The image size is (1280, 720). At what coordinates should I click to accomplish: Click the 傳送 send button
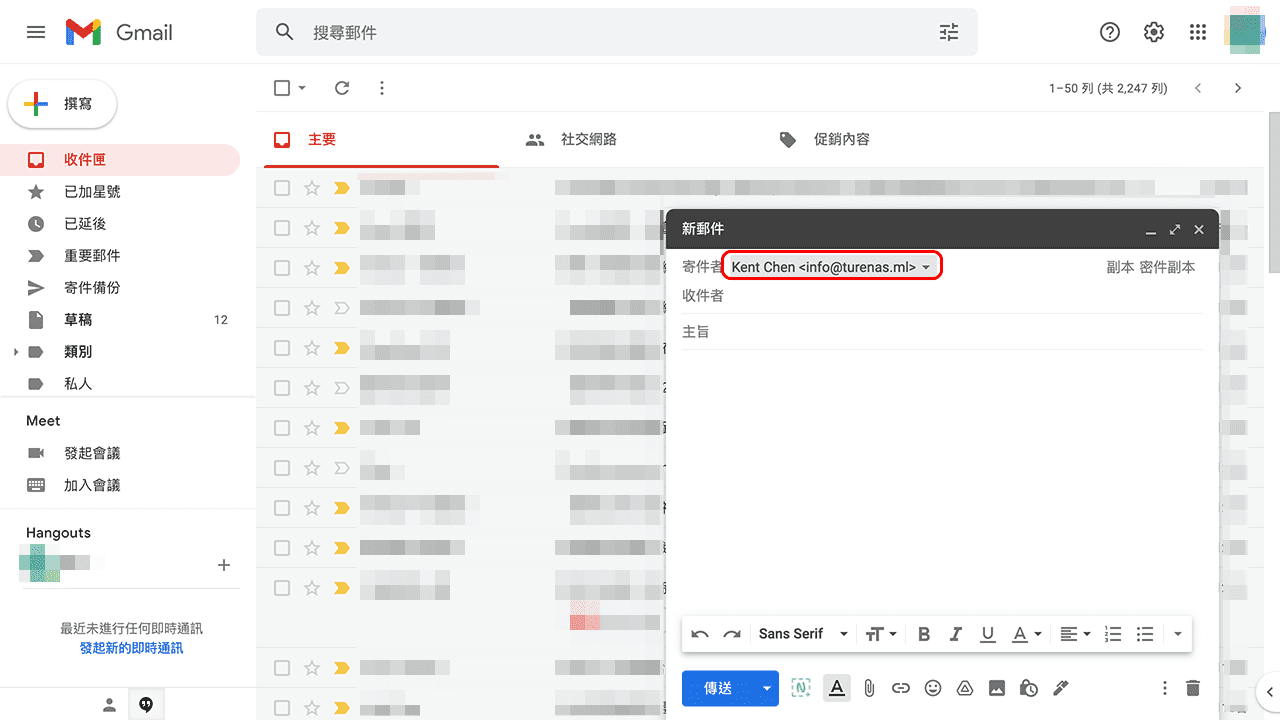[x=716, y=688]
